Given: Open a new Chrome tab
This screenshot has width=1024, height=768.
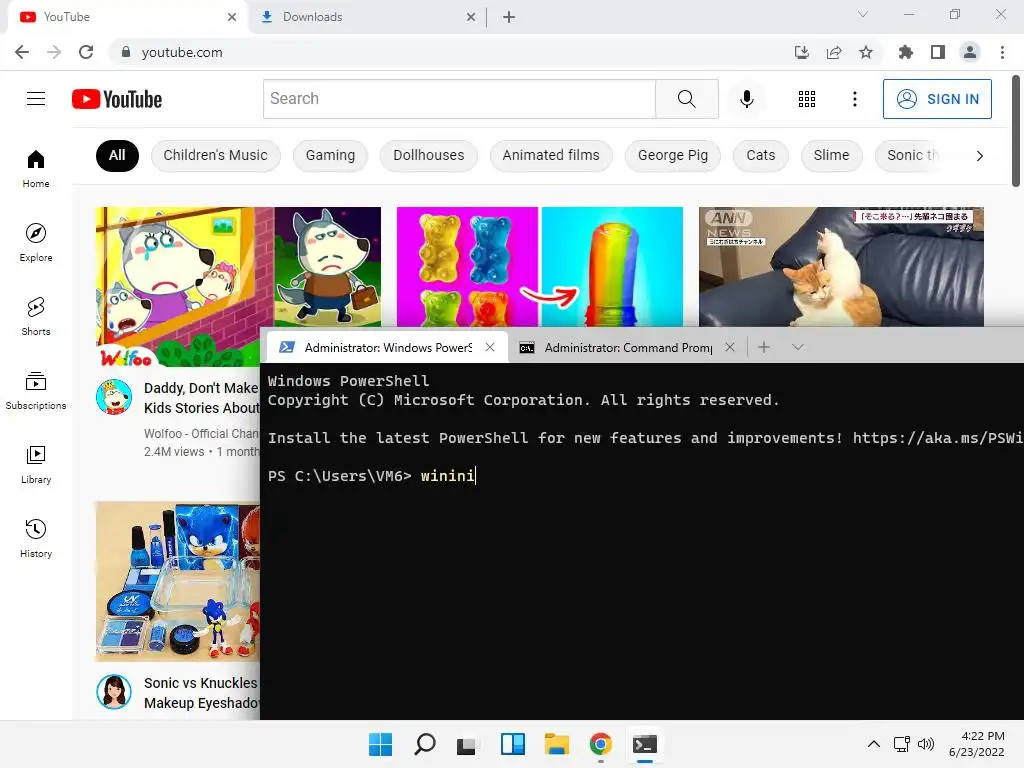Looking at the screenshot, I should 509,17.
